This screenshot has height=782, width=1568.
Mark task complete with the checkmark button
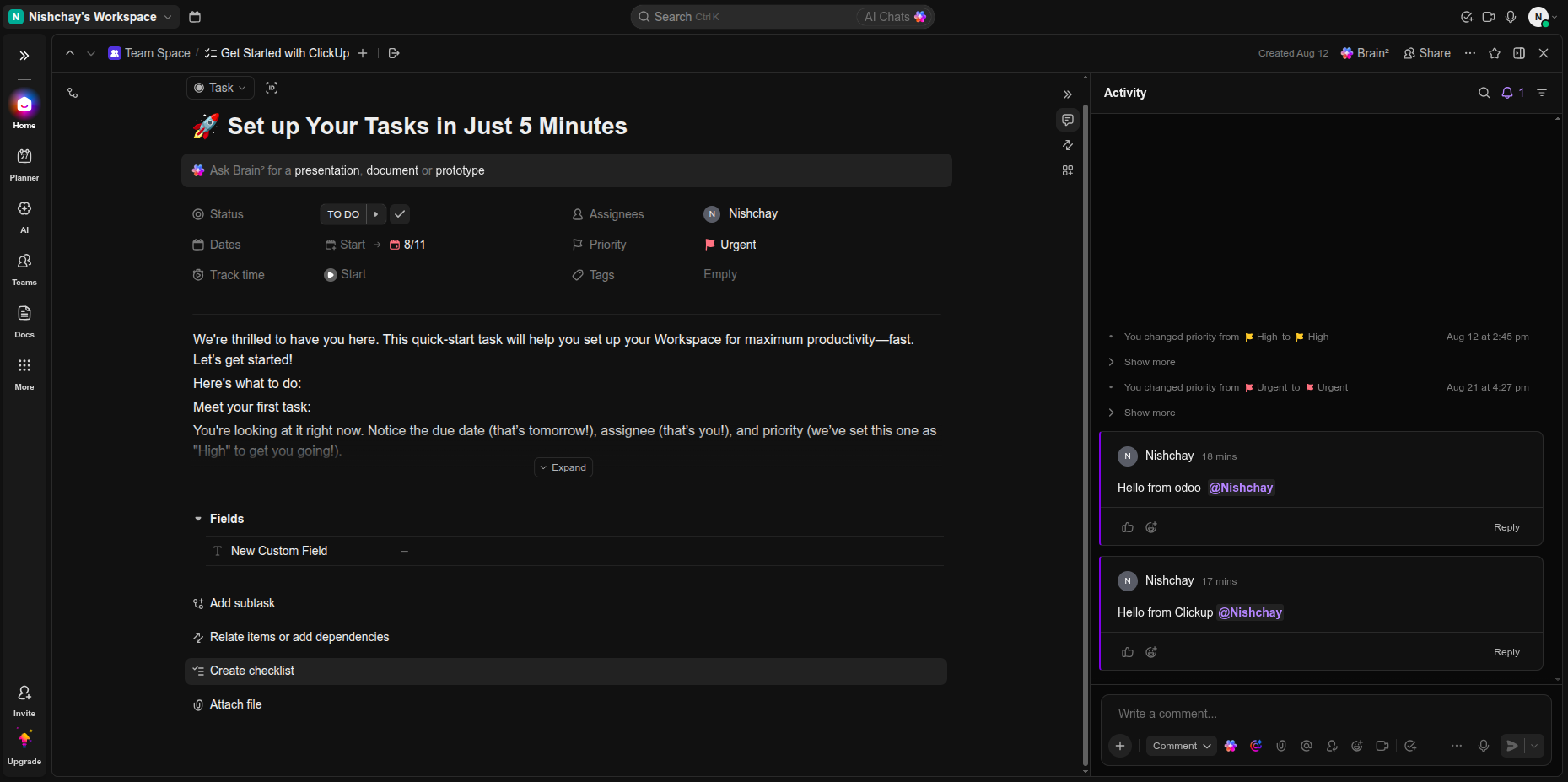[x=400, y=214]
